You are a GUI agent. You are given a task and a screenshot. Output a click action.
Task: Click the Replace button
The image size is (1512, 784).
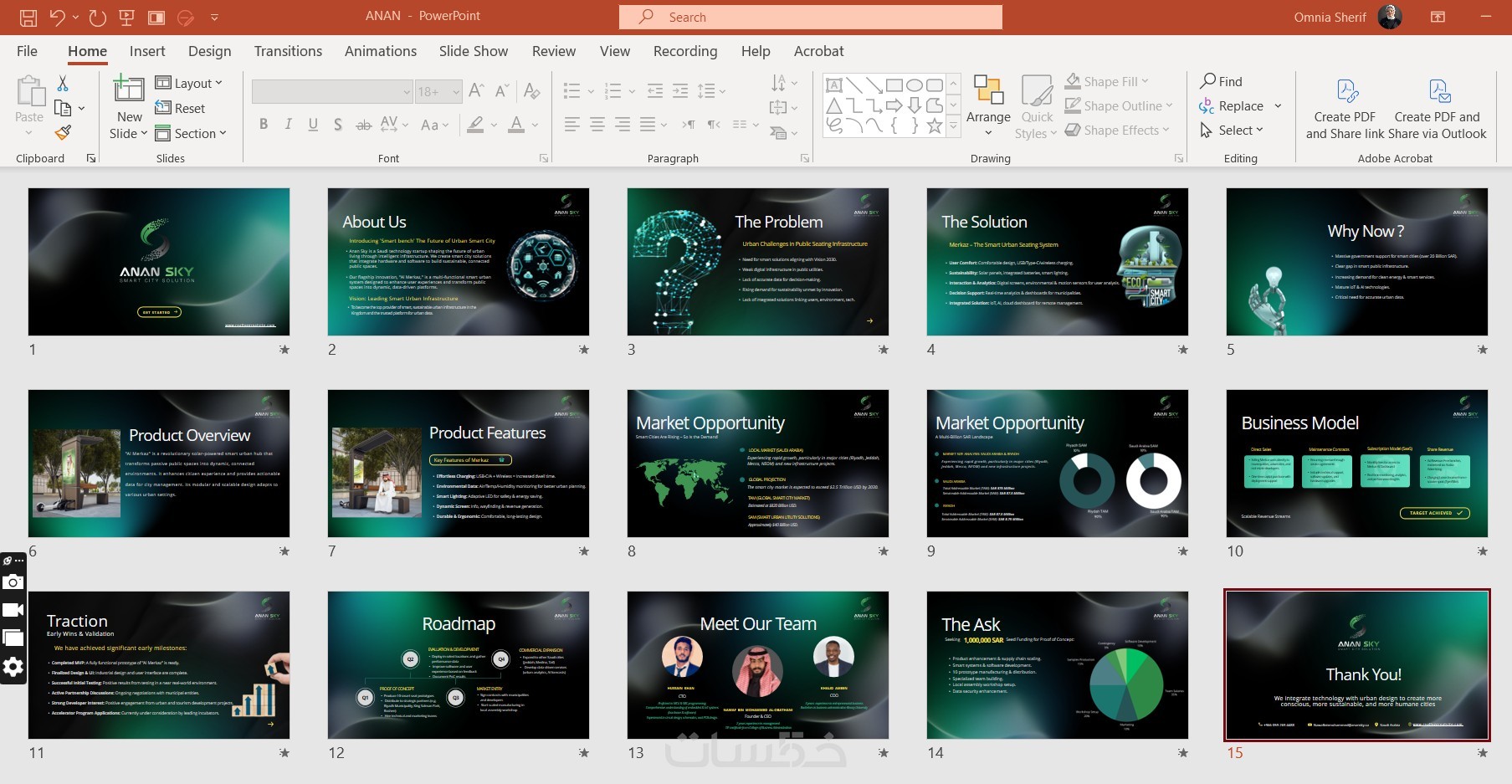[x=1232, y=105]
